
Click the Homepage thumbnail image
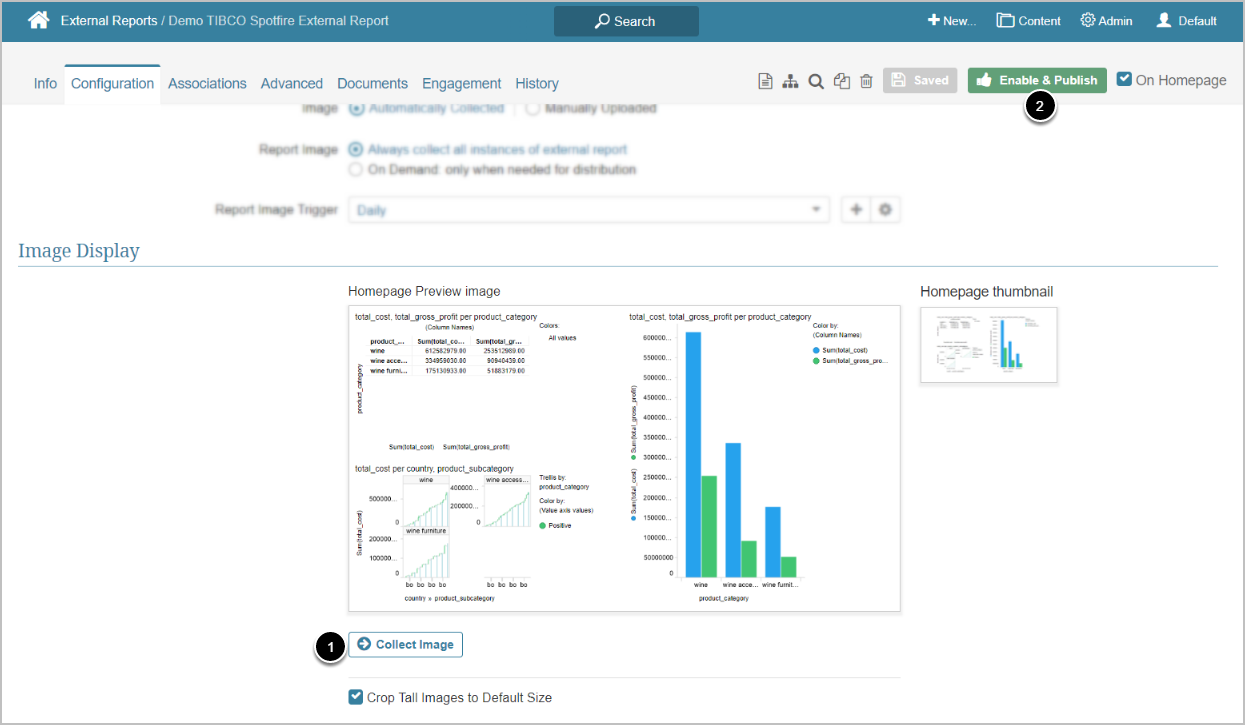point(988,345)
